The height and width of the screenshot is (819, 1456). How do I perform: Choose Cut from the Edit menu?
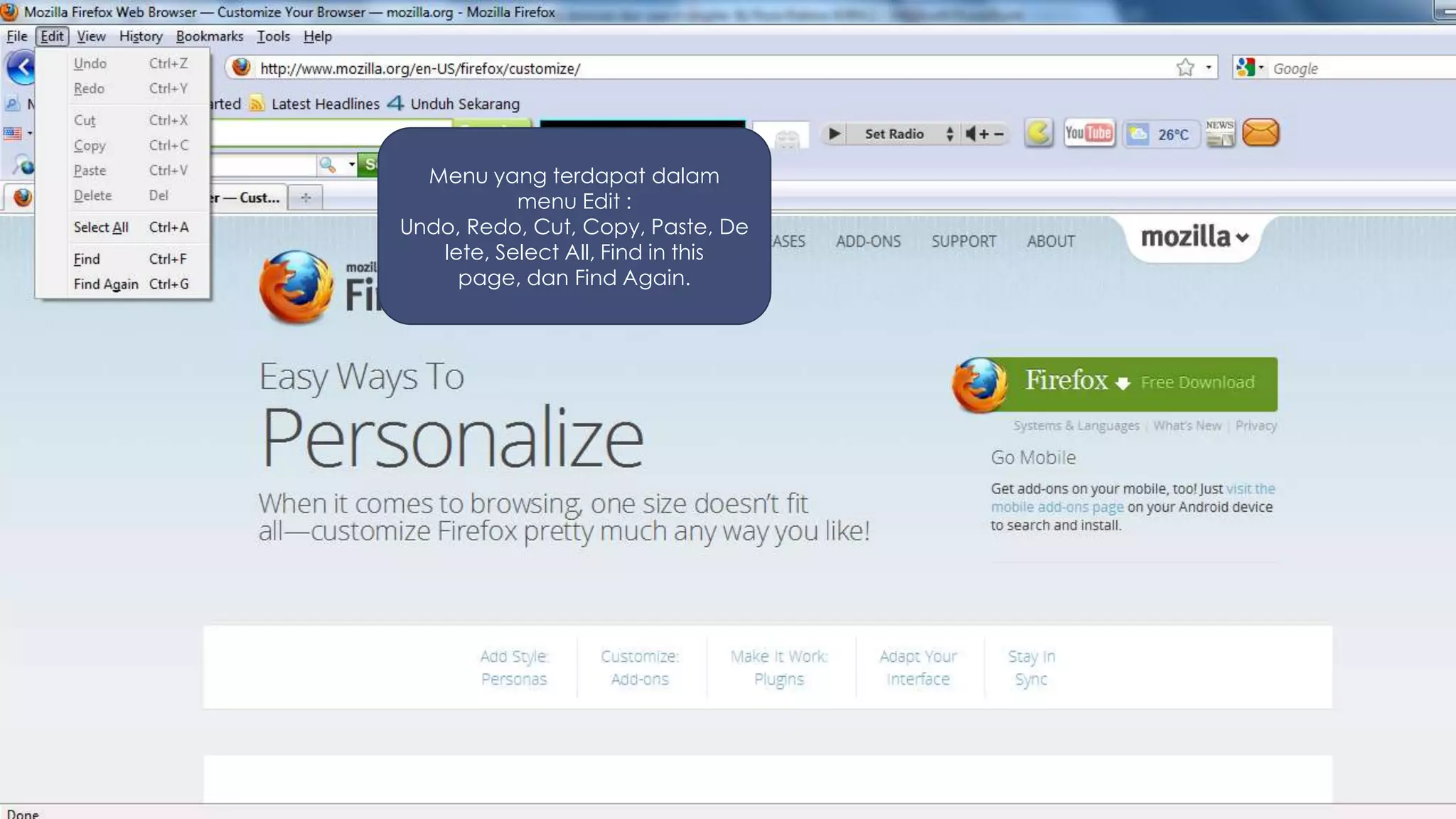pyautogui.click(x=122, y=120)
